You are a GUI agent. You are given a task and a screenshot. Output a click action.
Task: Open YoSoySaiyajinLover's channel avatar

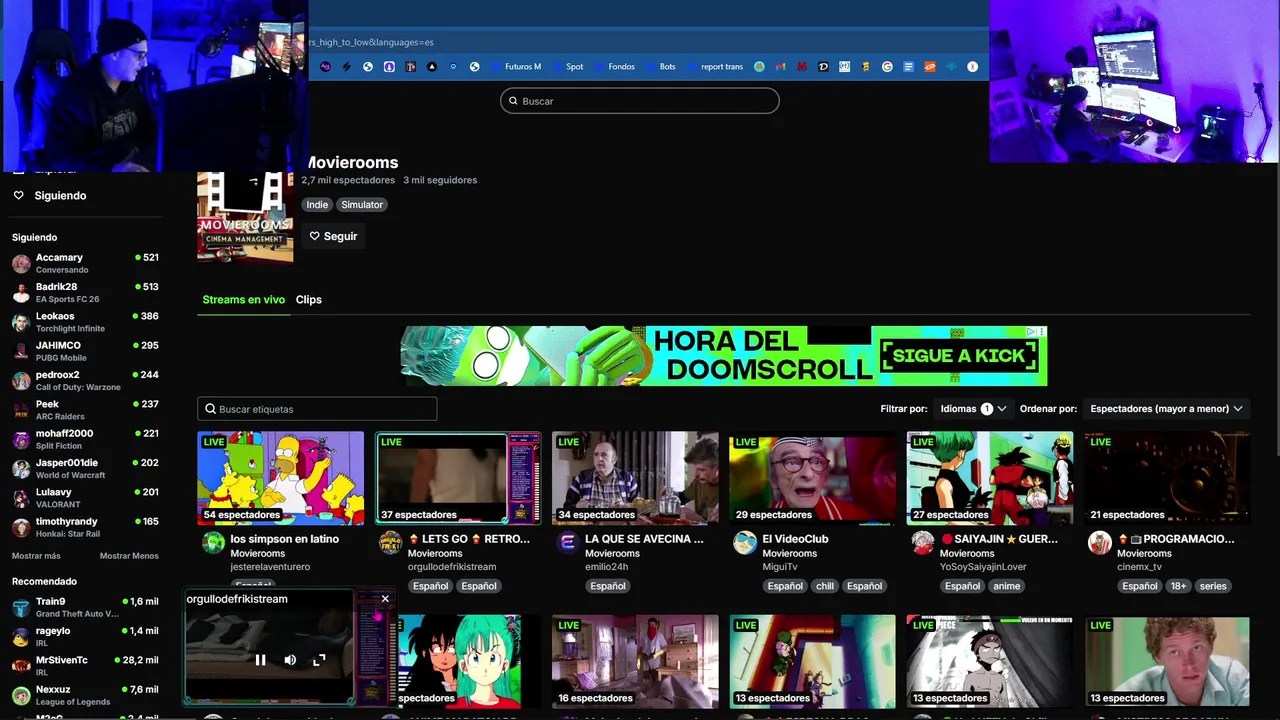[x=922, y=543]
